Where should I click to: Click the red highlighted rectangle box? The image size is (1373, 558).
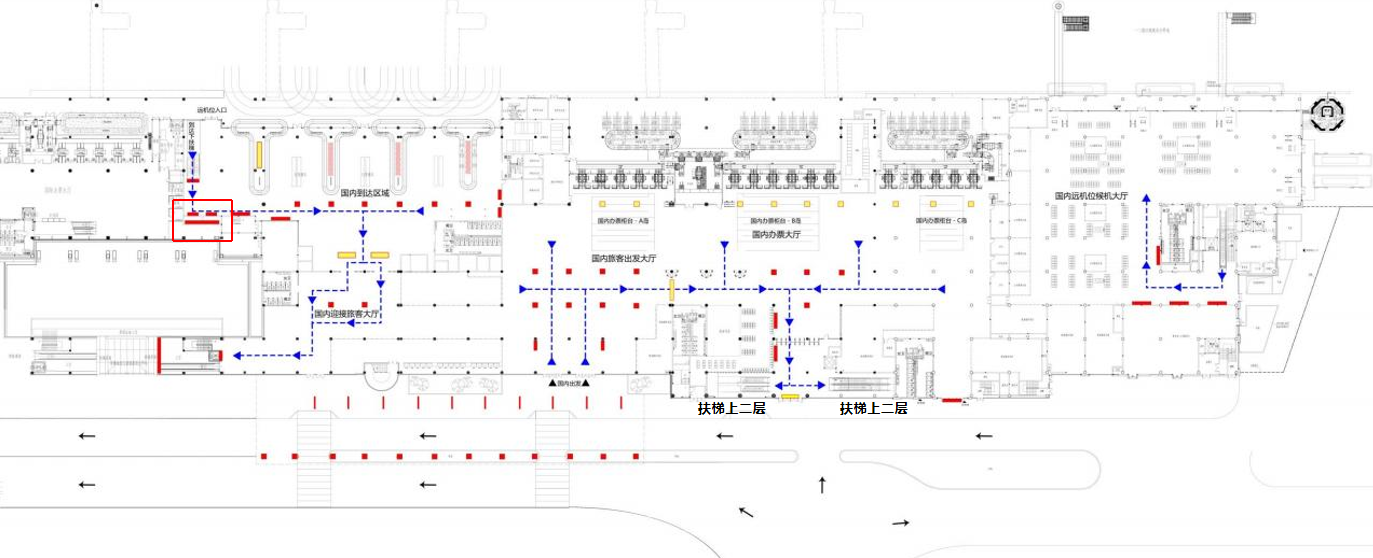[203, 220]
